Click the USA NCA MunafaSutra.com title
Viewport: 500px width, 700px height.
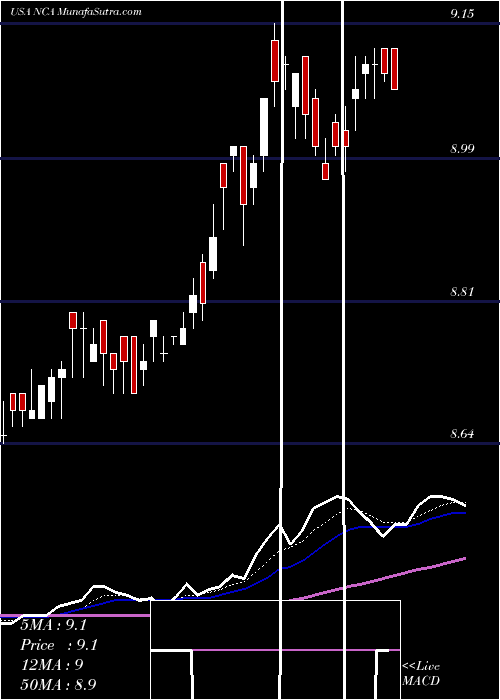point(75,11)
